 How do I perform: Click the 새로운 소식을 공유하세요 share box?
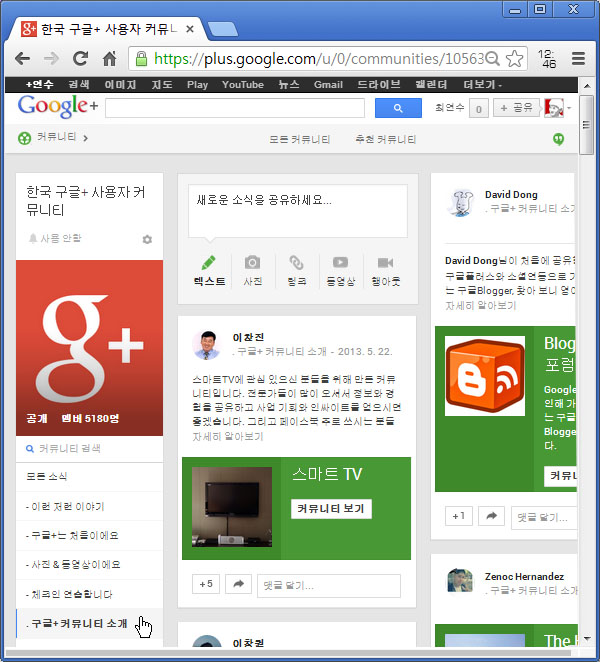tap(298, 211)
